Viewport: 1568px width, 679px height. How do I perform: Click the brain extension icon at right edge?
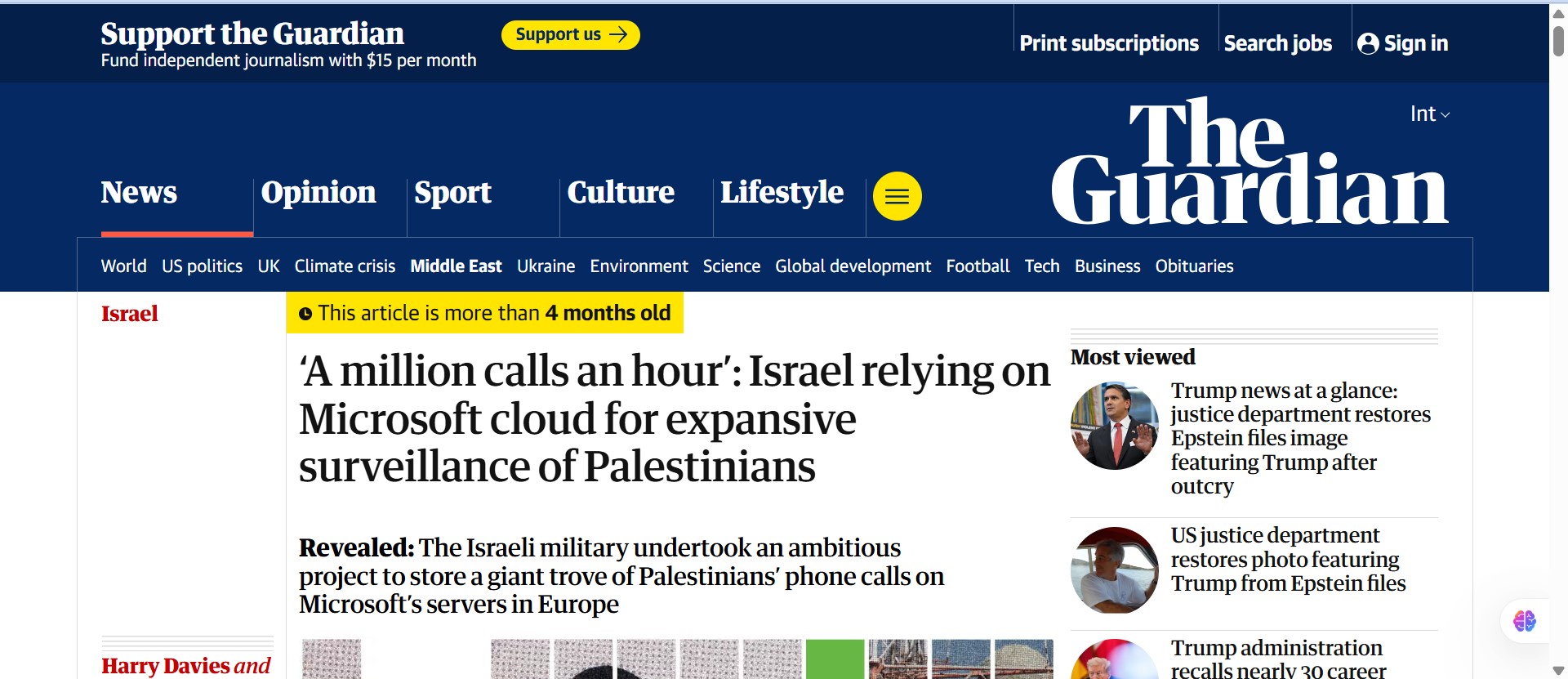pos(1524,621)
